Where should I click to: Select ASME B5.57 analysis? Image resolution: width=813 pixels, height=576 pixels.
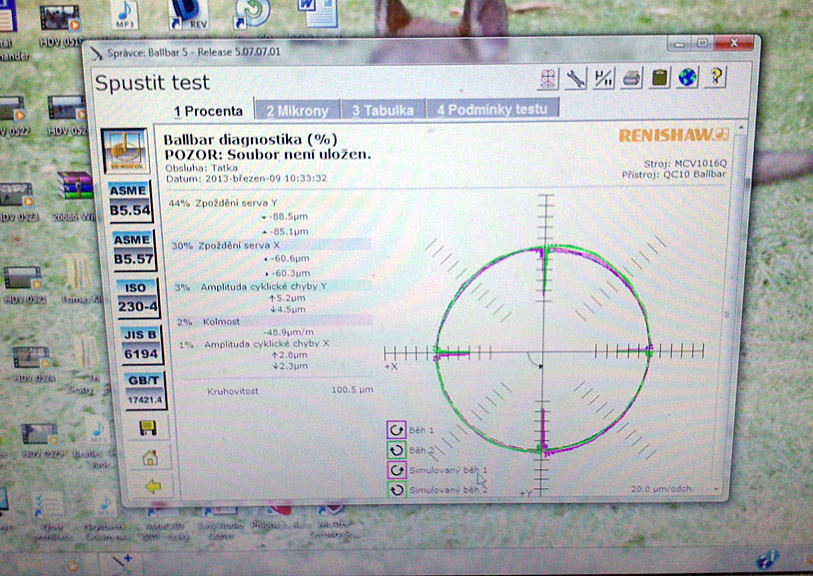click(x=132, y=249)
